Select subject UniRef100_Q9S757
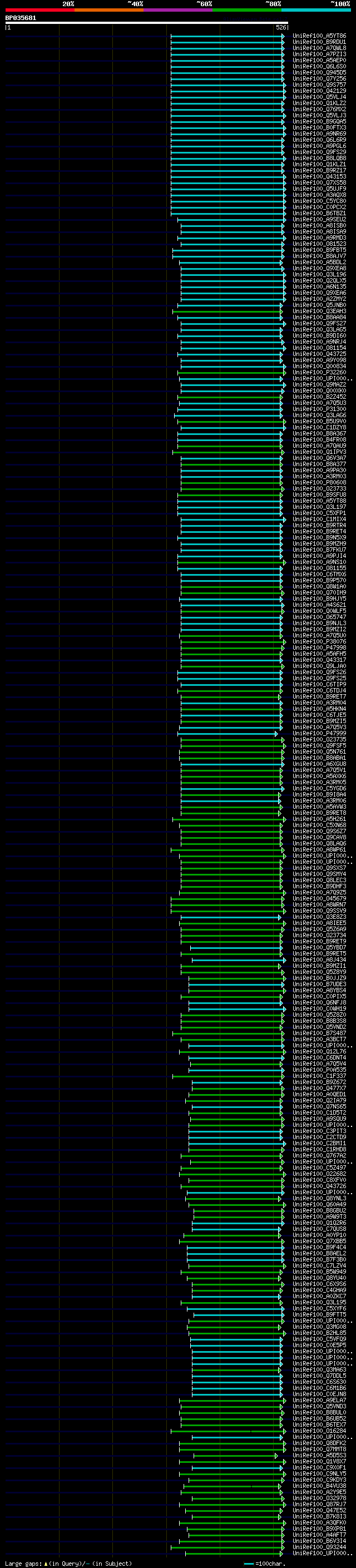Viewport: 356px width, 1568px height. point(319,85)
